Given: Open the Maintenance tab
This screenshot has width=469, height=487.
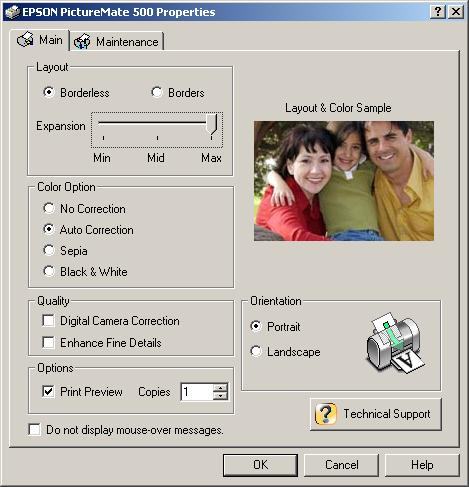Looking at the screenshot, I should (116, 42).
